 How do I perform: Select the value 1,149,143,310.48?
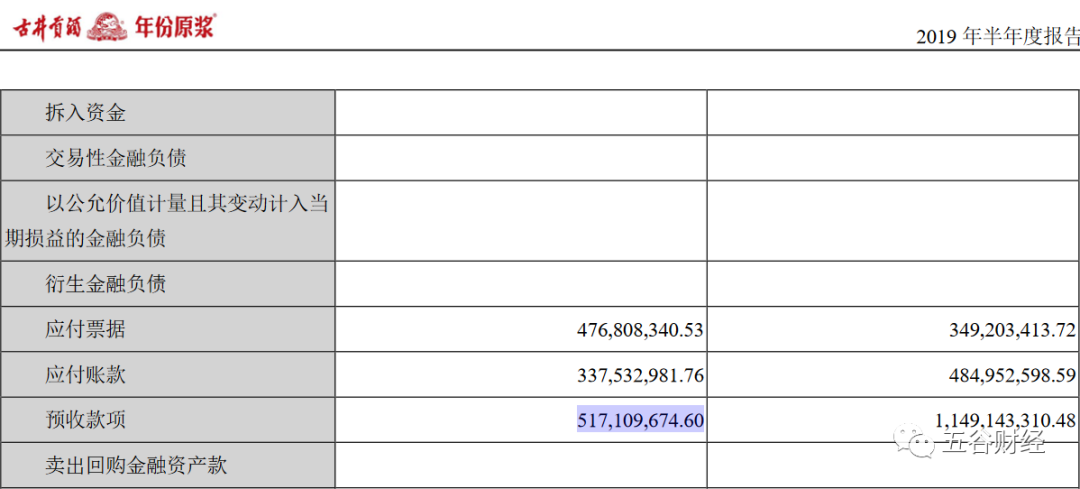1005,419
